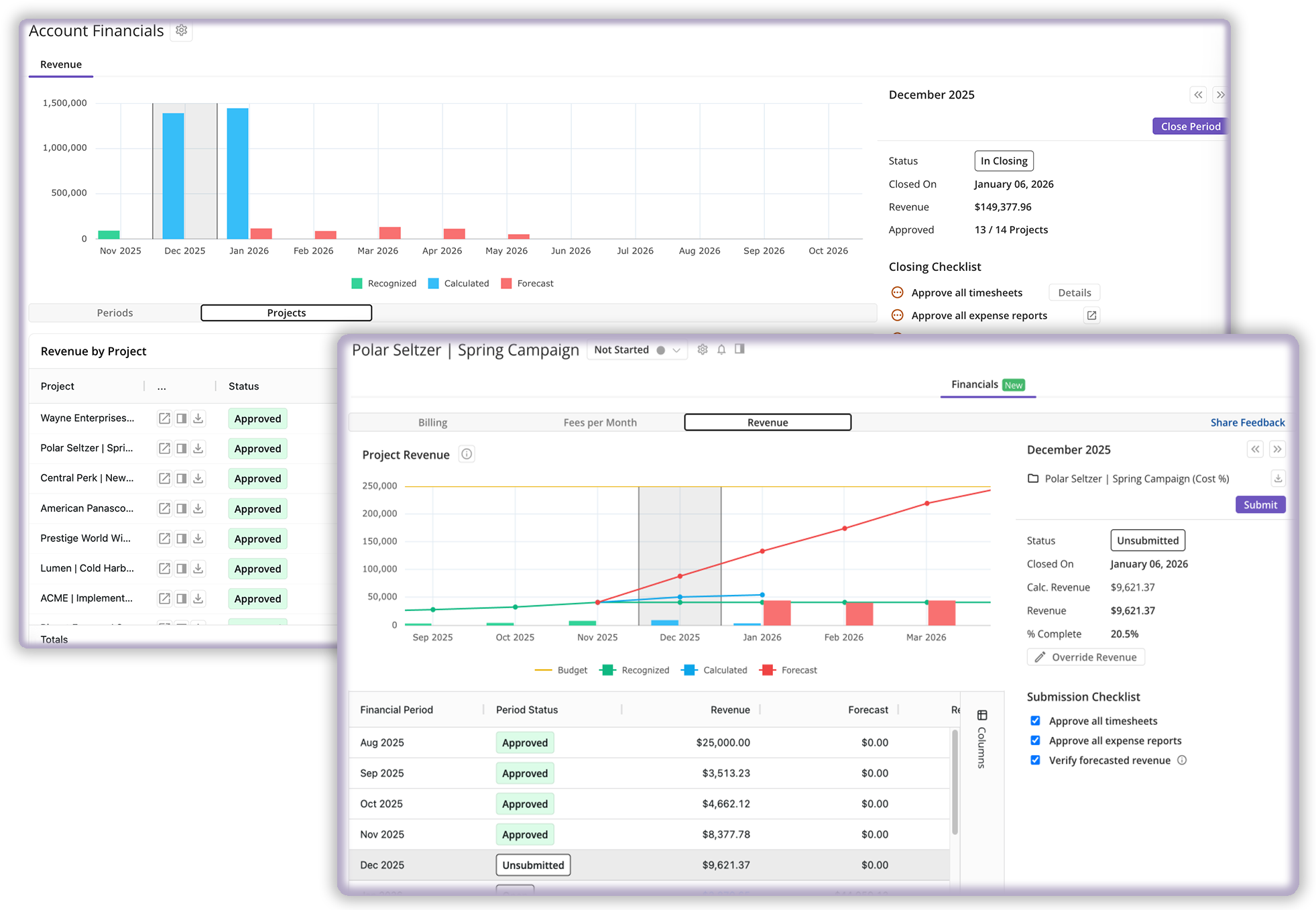
Task: Uncheck Approve all expense reports checkbox
Action: (x=1036, y=740)
